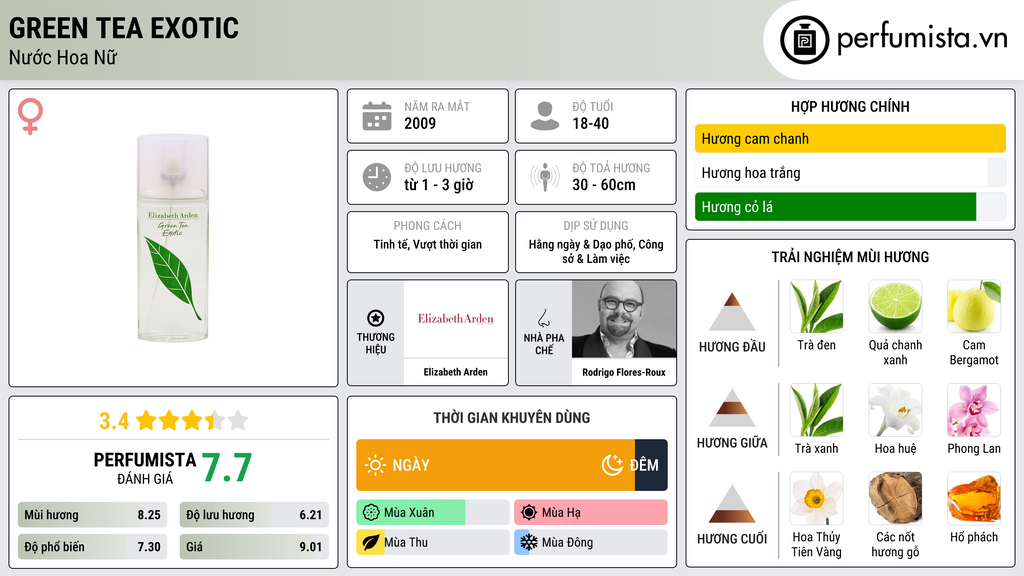
Task: Click the TRẢI NGHIỆM MÙI HƯƠNG heading
Action: (850, 257)
